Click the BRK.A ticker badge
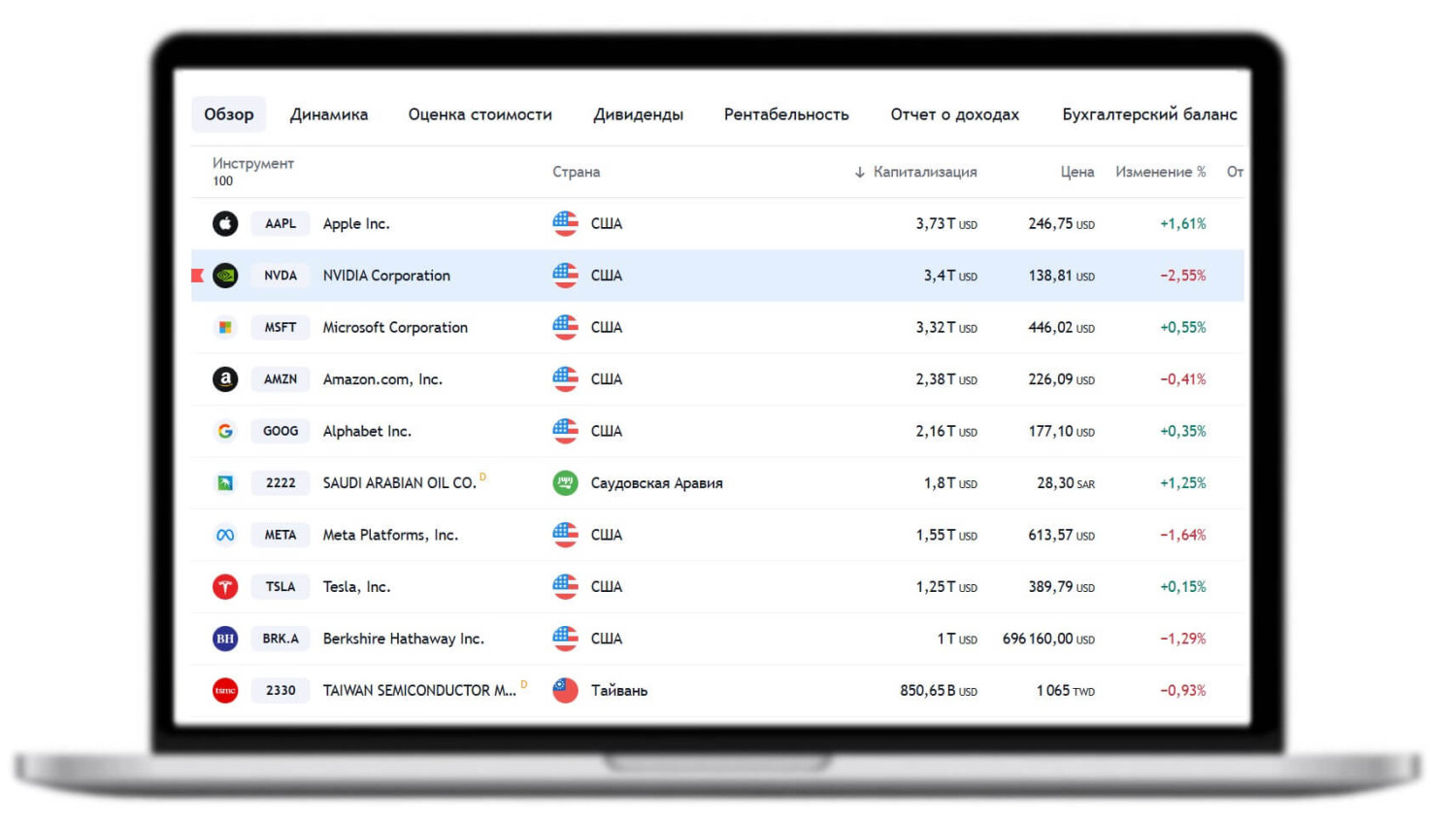1456x819 pixels. click(x=281, y=639)
